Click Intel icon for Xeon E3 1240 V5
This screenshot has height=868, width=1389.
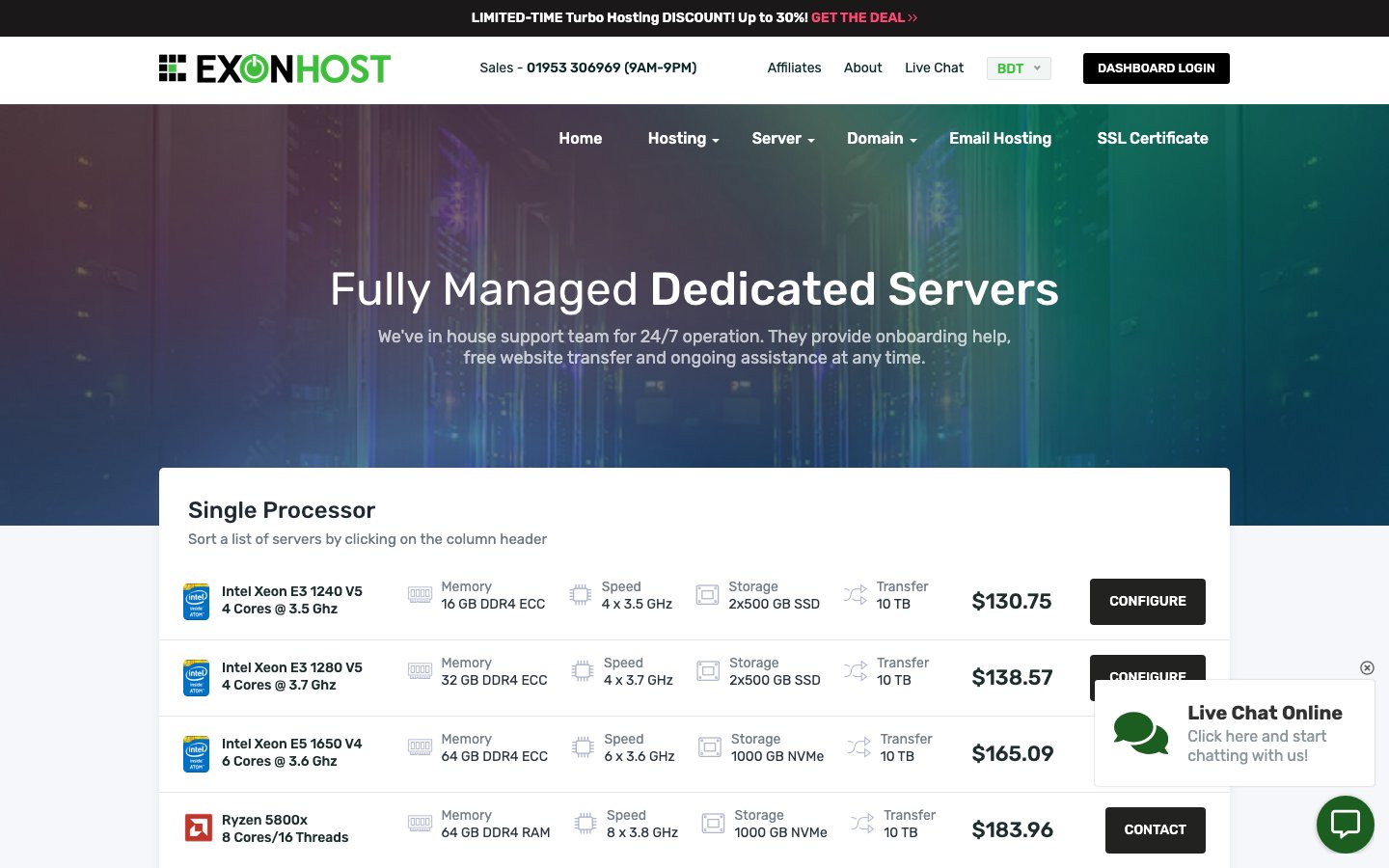[197, 601]
